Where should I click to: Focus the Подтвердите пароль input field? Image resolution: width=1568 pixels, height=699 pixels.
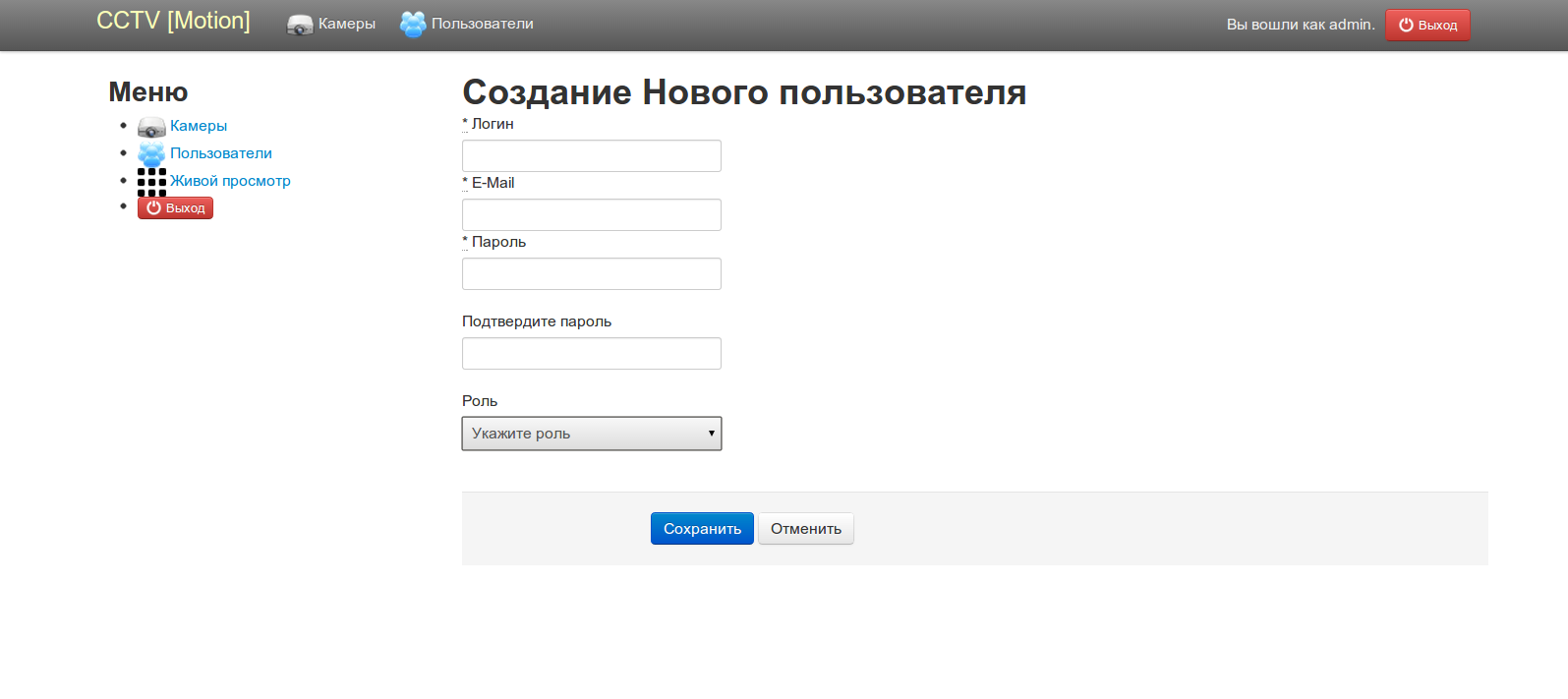(592, 353)
